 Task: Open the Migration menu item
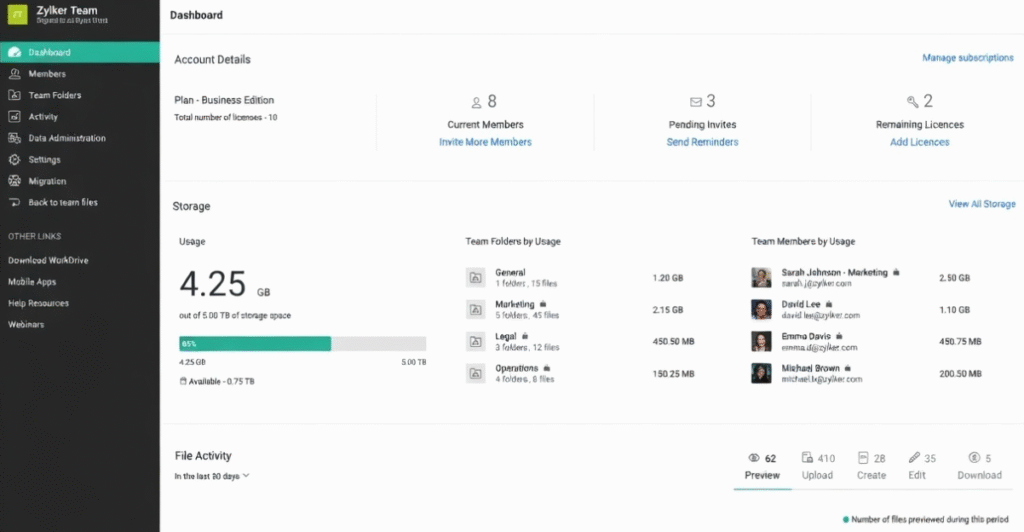coord(80,181)
